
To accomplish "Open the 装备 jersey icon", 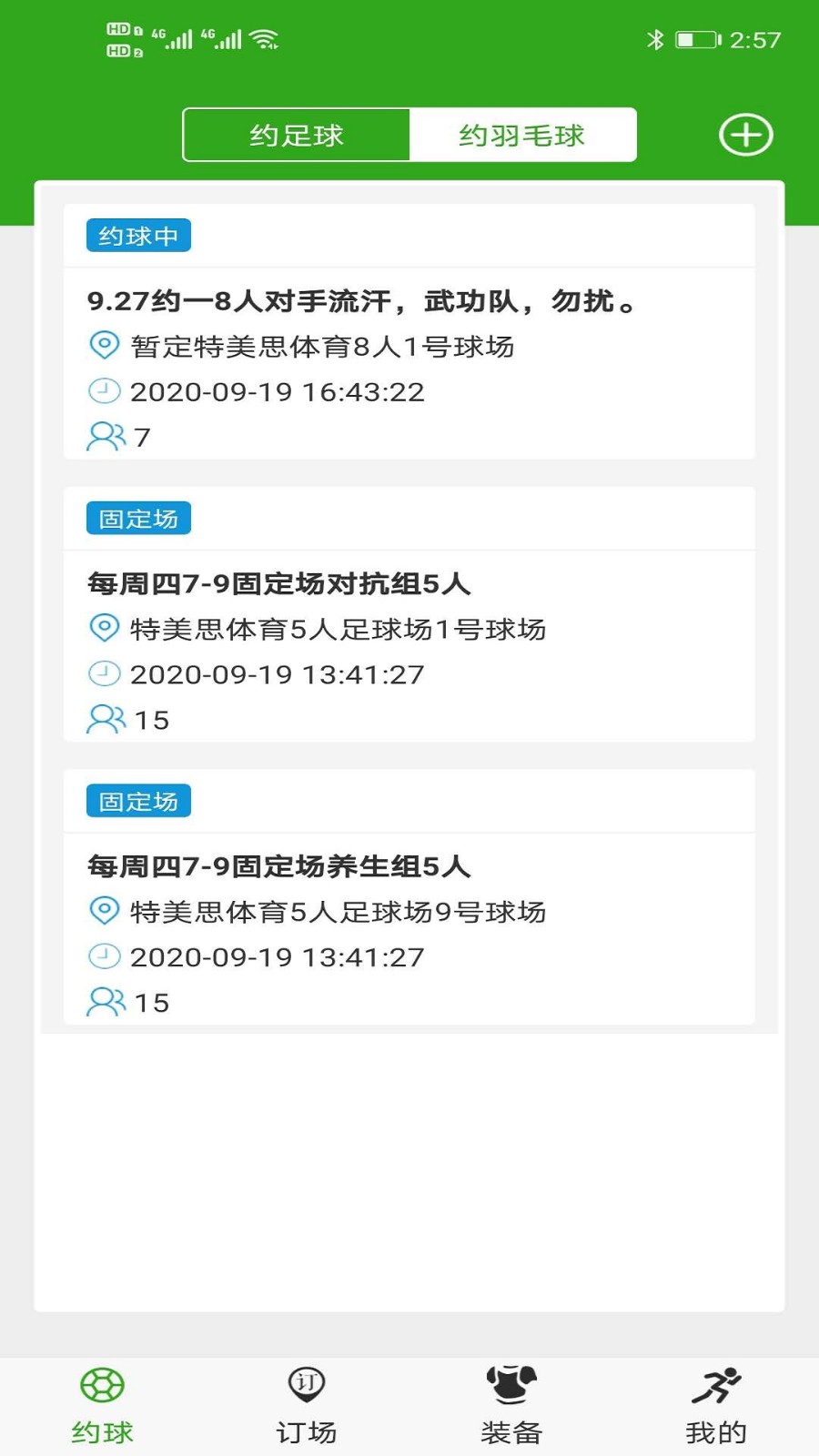I will (x=511, y=1386).
